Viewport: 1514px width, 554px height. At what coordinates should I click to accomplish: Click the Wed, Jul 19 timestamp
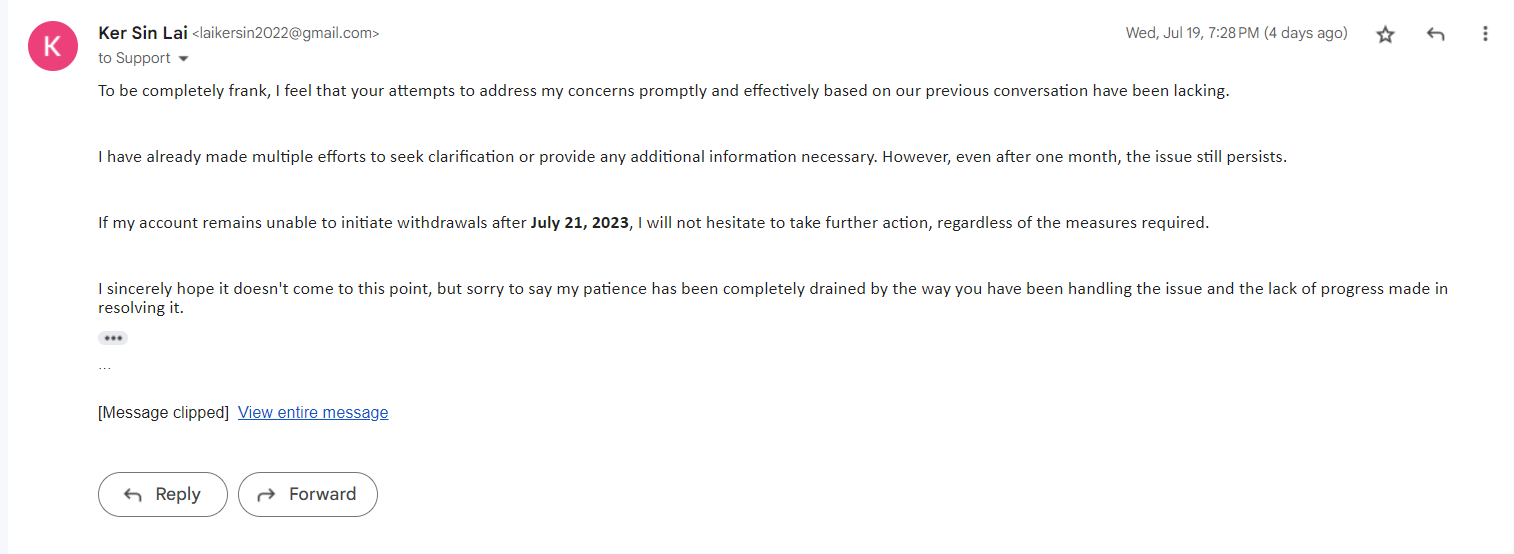coord(1236,34)
